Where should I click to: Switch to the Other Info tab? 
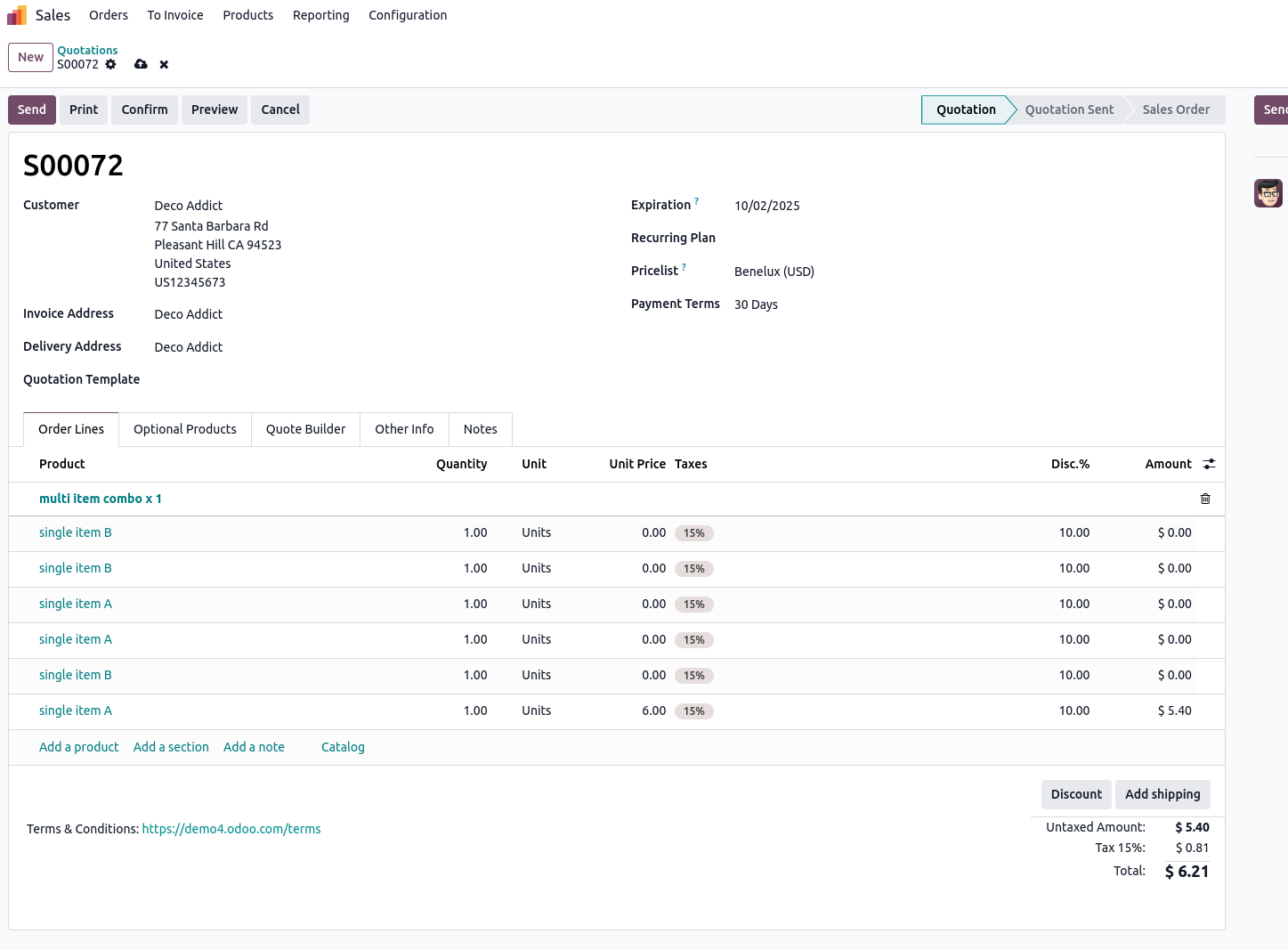pos(404,429)
